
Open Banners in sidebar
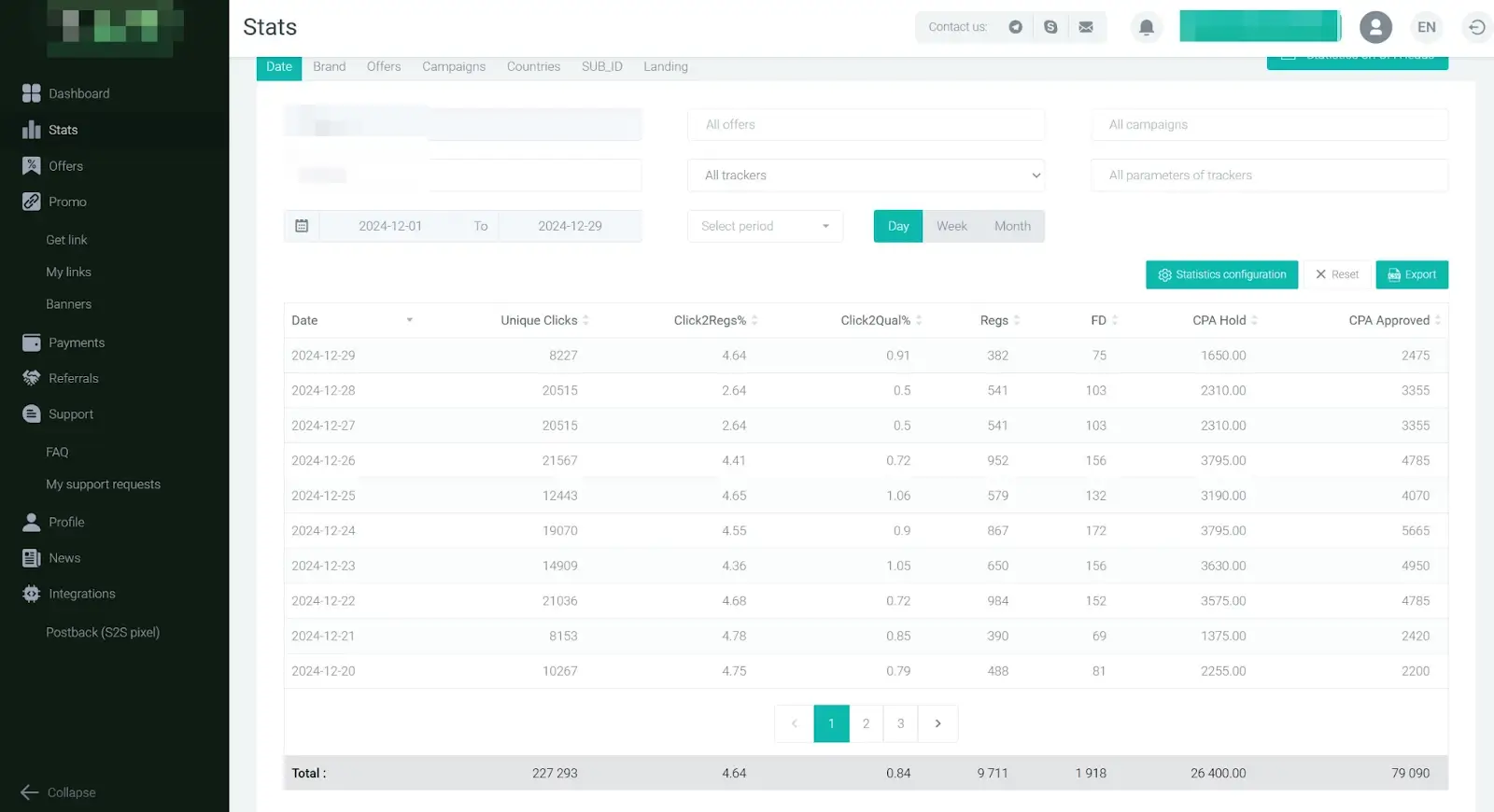tap(68, 304)
